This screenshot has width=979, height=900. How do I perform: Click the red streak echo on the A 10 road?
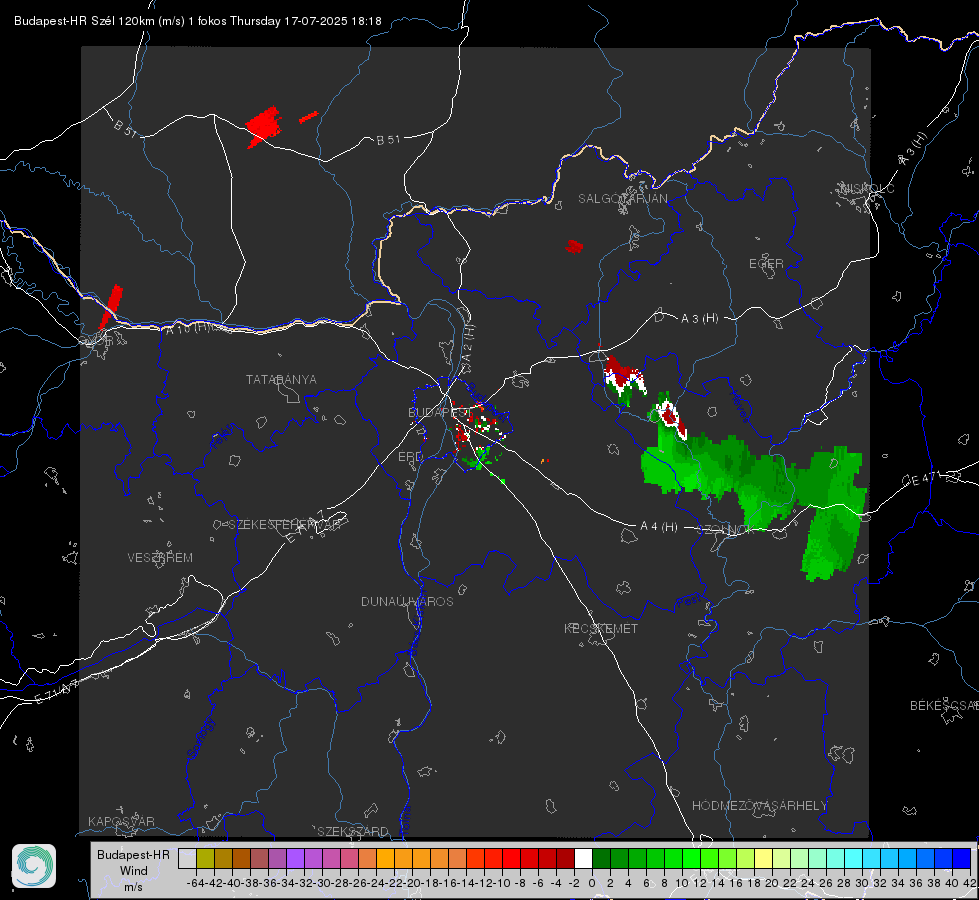112,307
